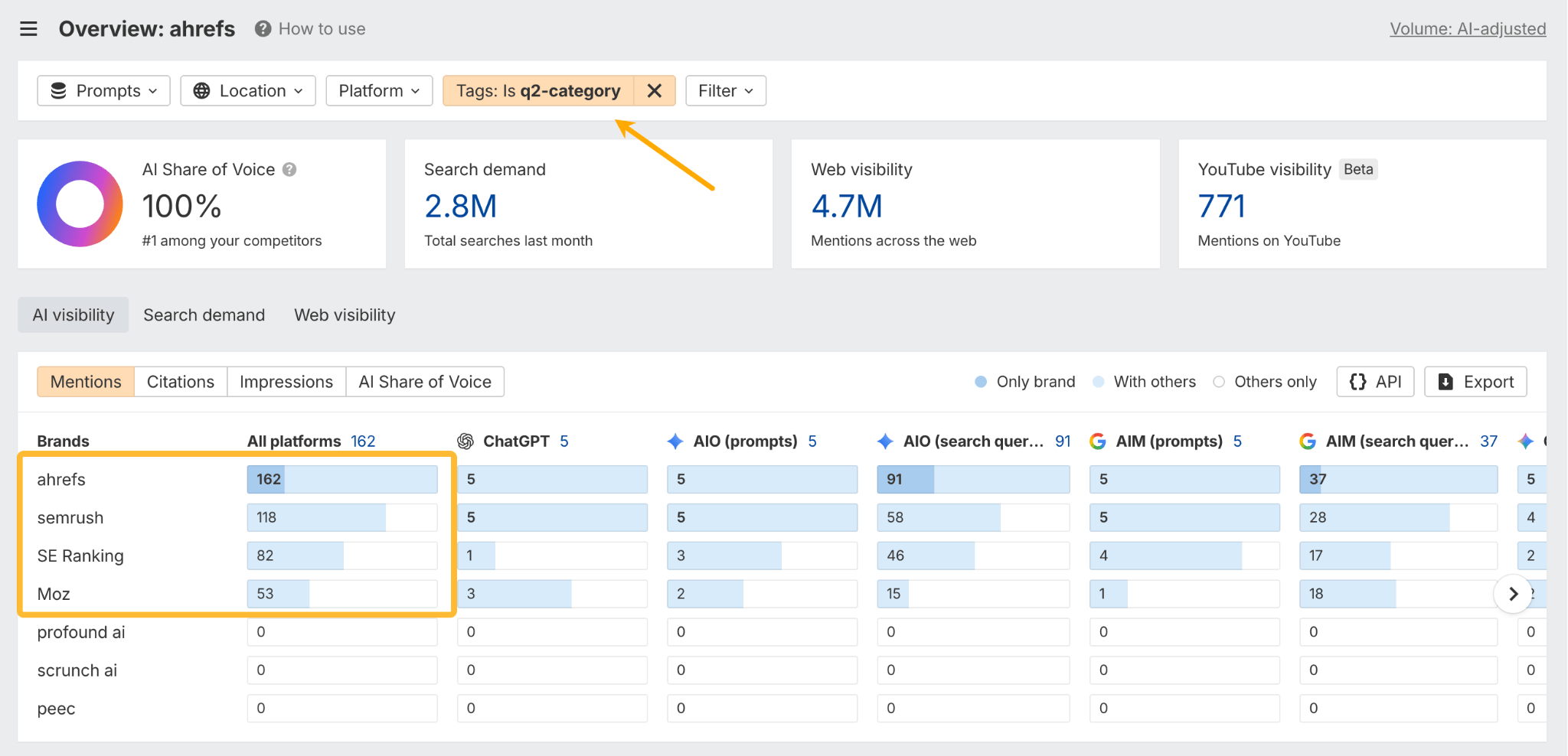Click the Moz All platforms bar 53
The width and height of the screenshot is (1568, 756).
tap(342, 594)
